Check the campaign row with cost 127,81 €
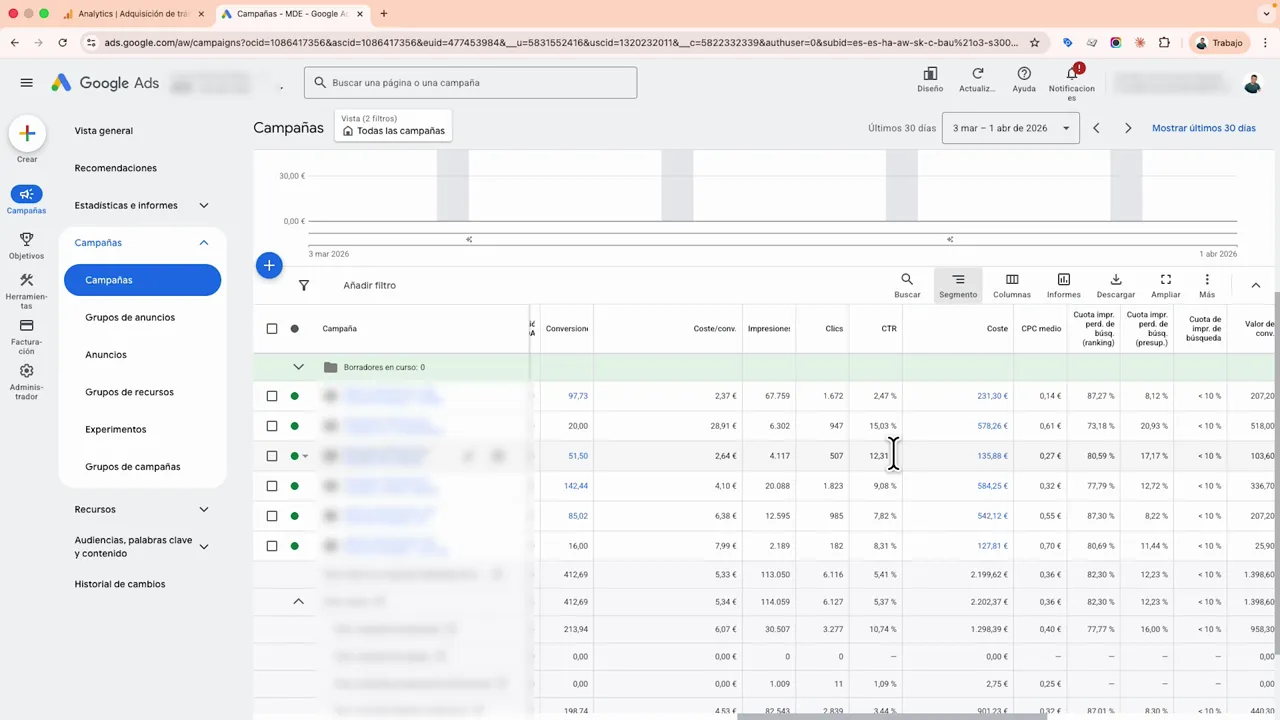 tap(272, 546)
